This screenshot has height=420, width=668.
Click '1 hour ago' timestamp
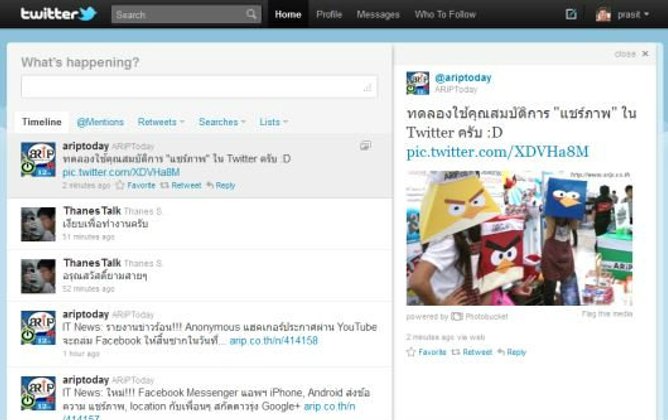[x=81, y=354]
